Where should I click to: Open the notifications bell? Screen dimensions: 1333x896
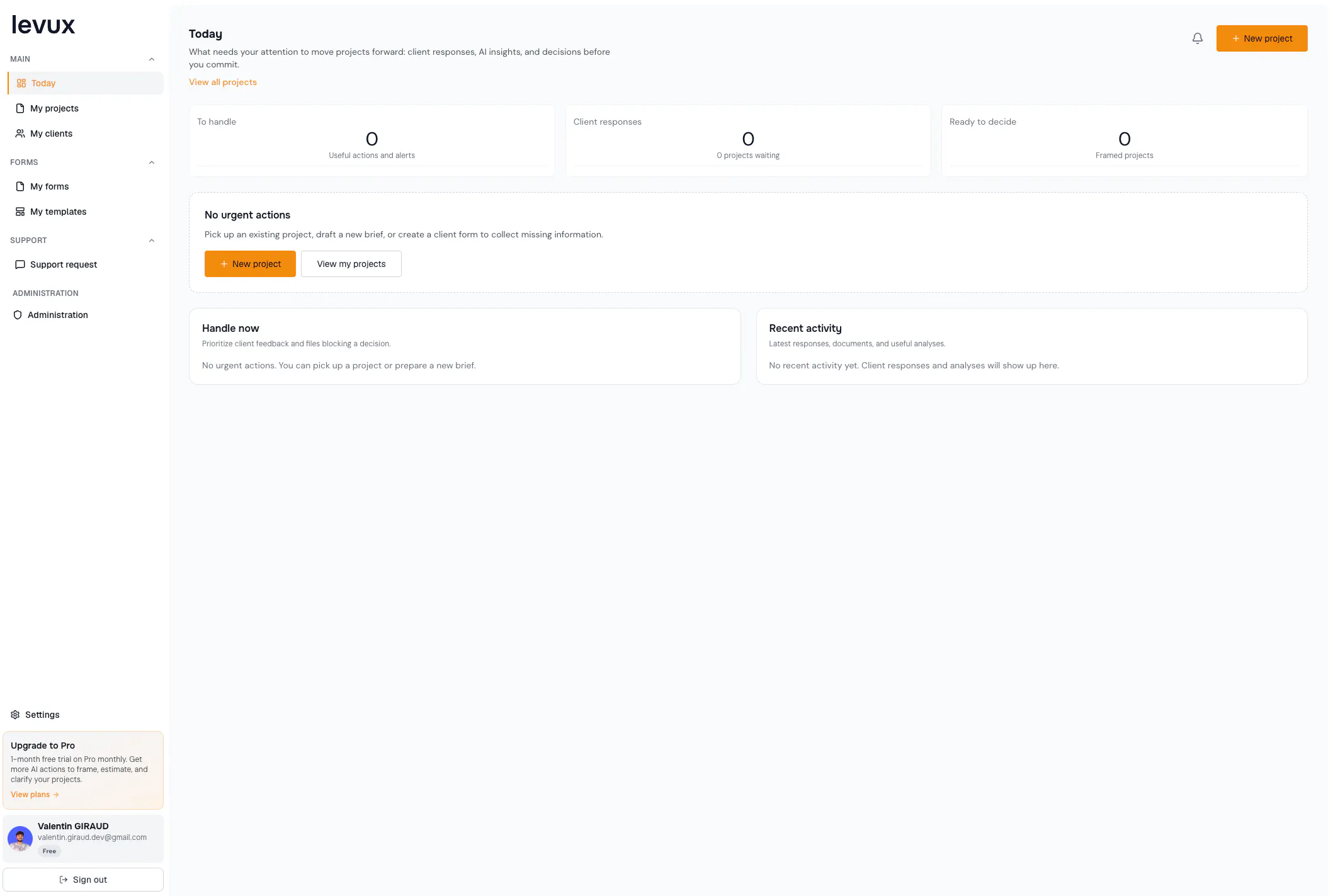tap(1197, 38)
